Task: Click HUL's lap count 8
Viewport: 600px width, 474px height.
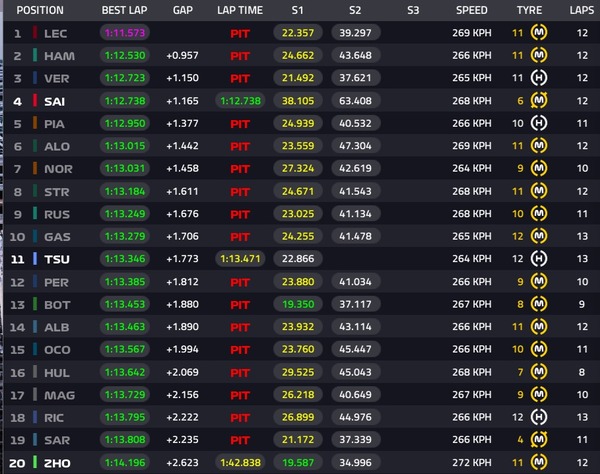Action: 582,372
